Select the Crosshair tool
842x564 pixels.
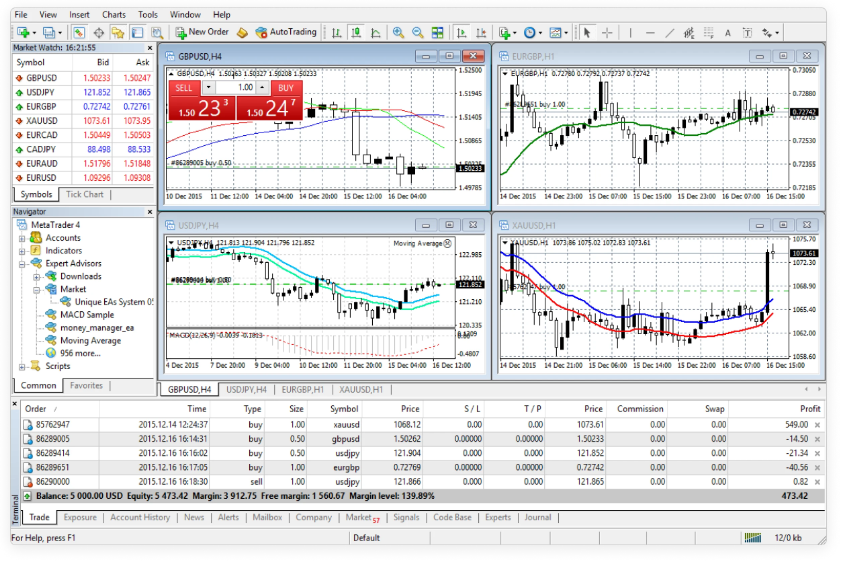tap(607, 33)
